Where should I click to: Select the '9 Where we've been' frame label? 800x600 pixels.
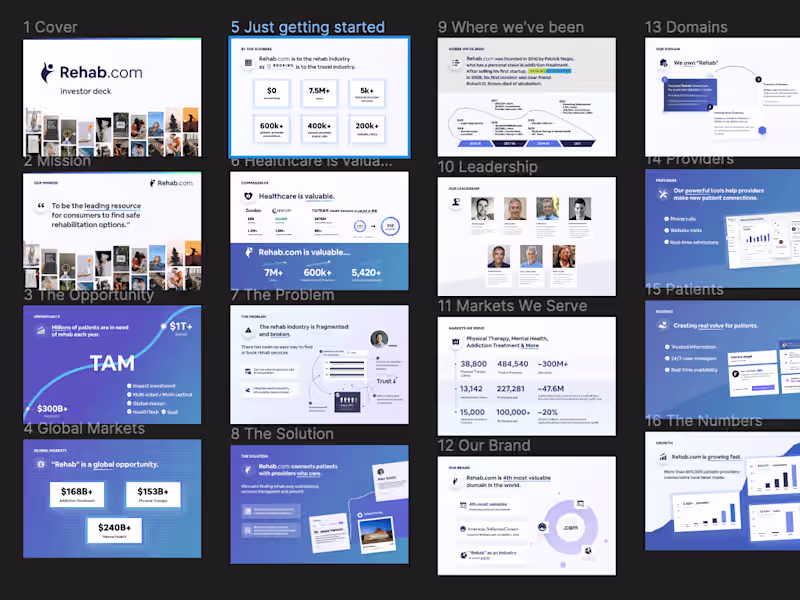tap(511, 27)
